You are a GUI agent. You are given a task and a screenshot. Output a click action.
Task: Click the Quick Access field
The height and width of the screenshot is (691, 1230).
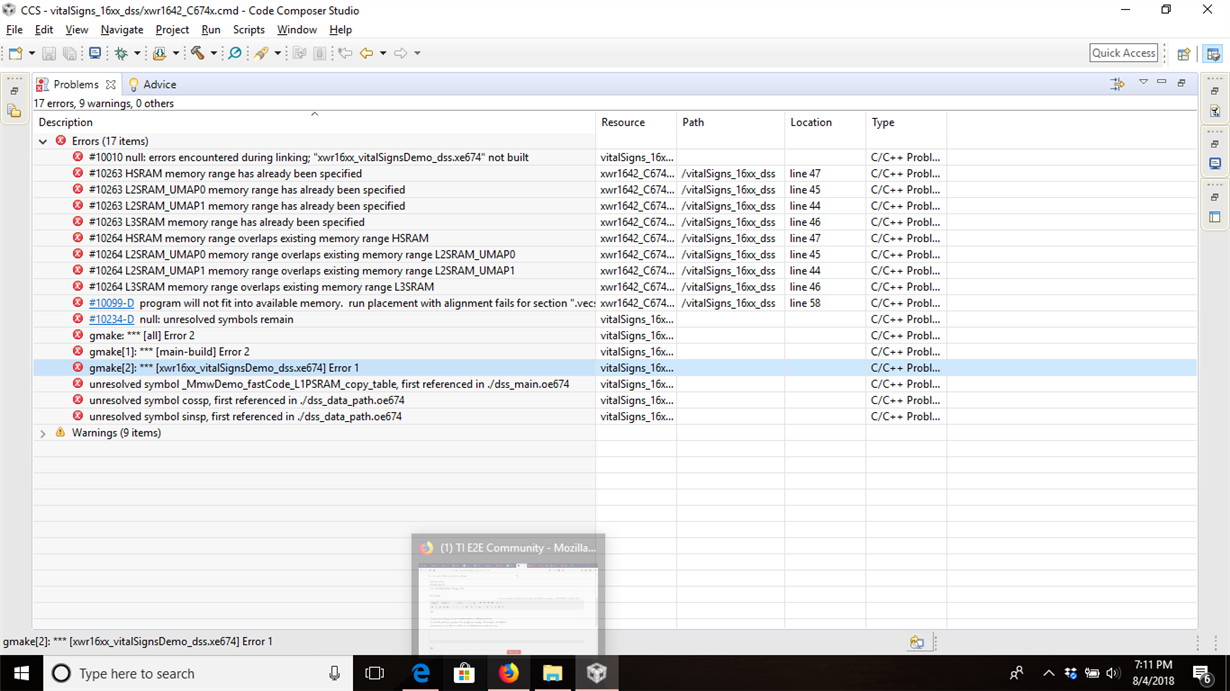tap(1124, 53)
